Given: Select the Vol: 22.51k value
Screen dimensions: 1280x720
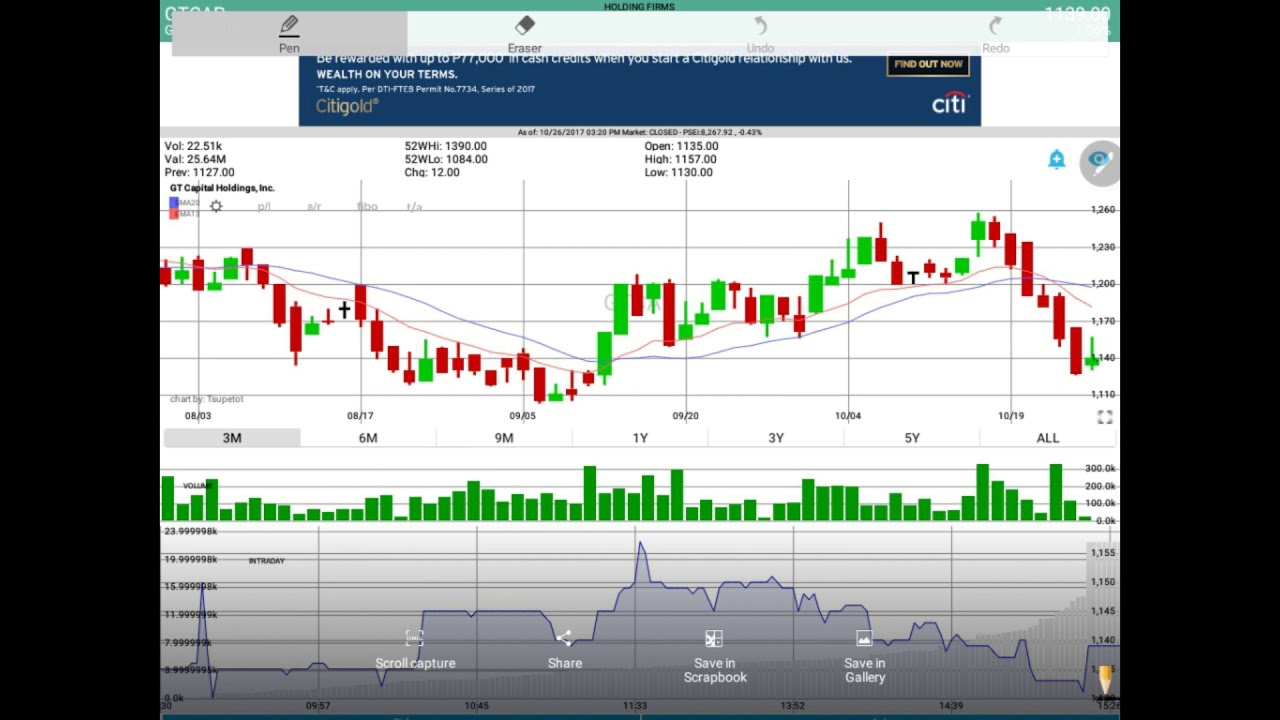Looking at the screenshot, I should click(193, 146).
